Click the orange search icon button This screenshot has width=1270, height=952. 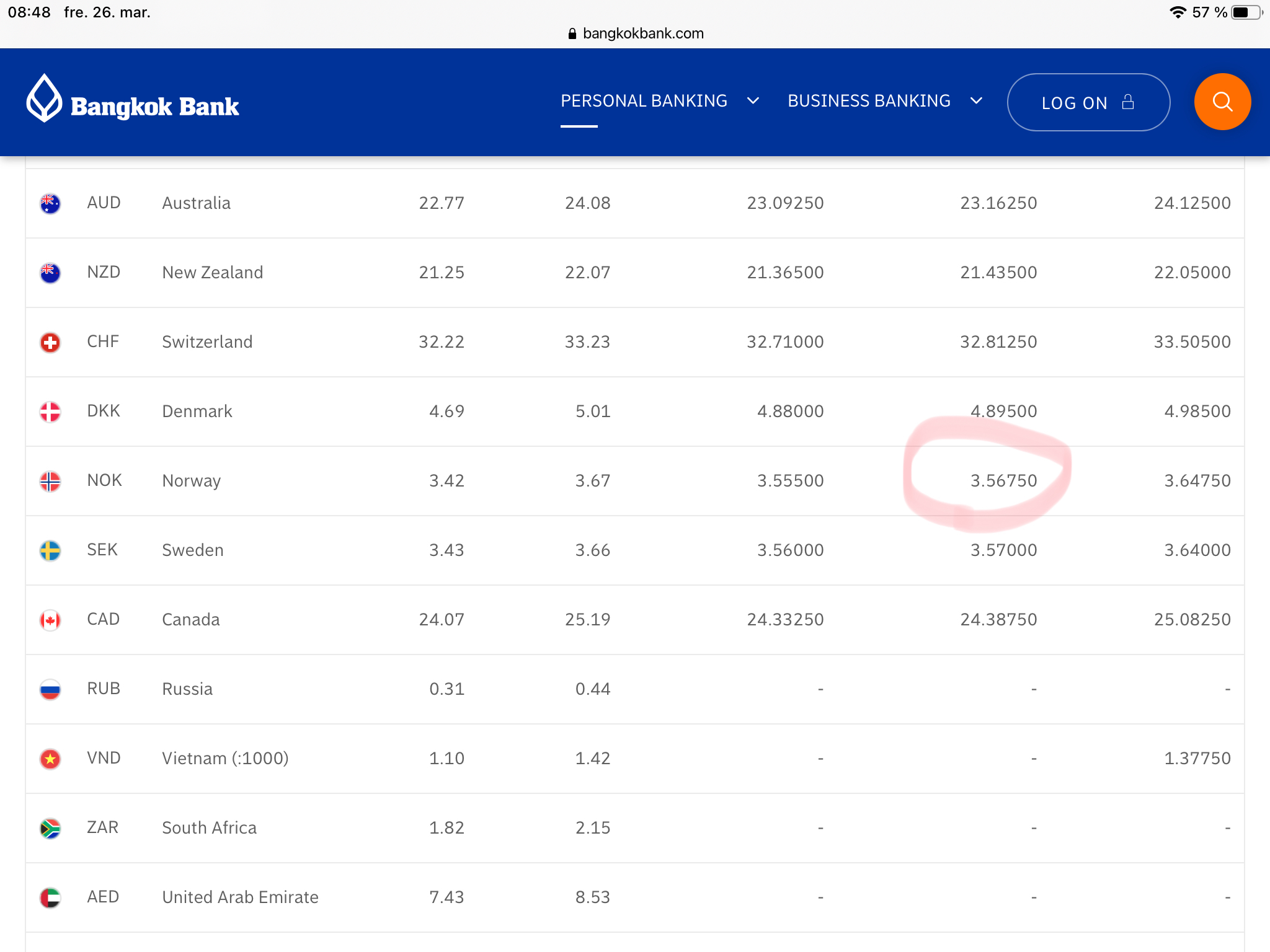1222,102
